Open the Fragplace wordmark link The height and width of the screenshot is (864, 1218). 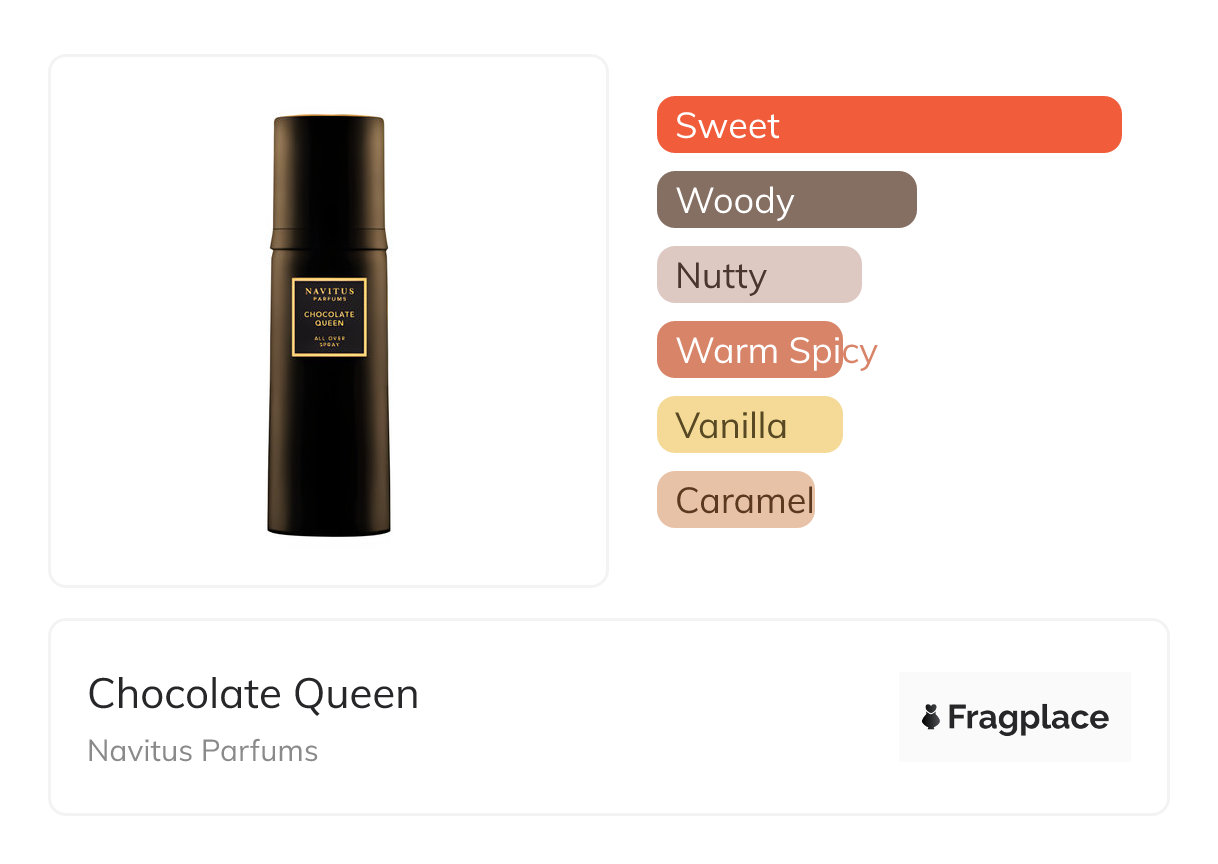pos(1028,718)
